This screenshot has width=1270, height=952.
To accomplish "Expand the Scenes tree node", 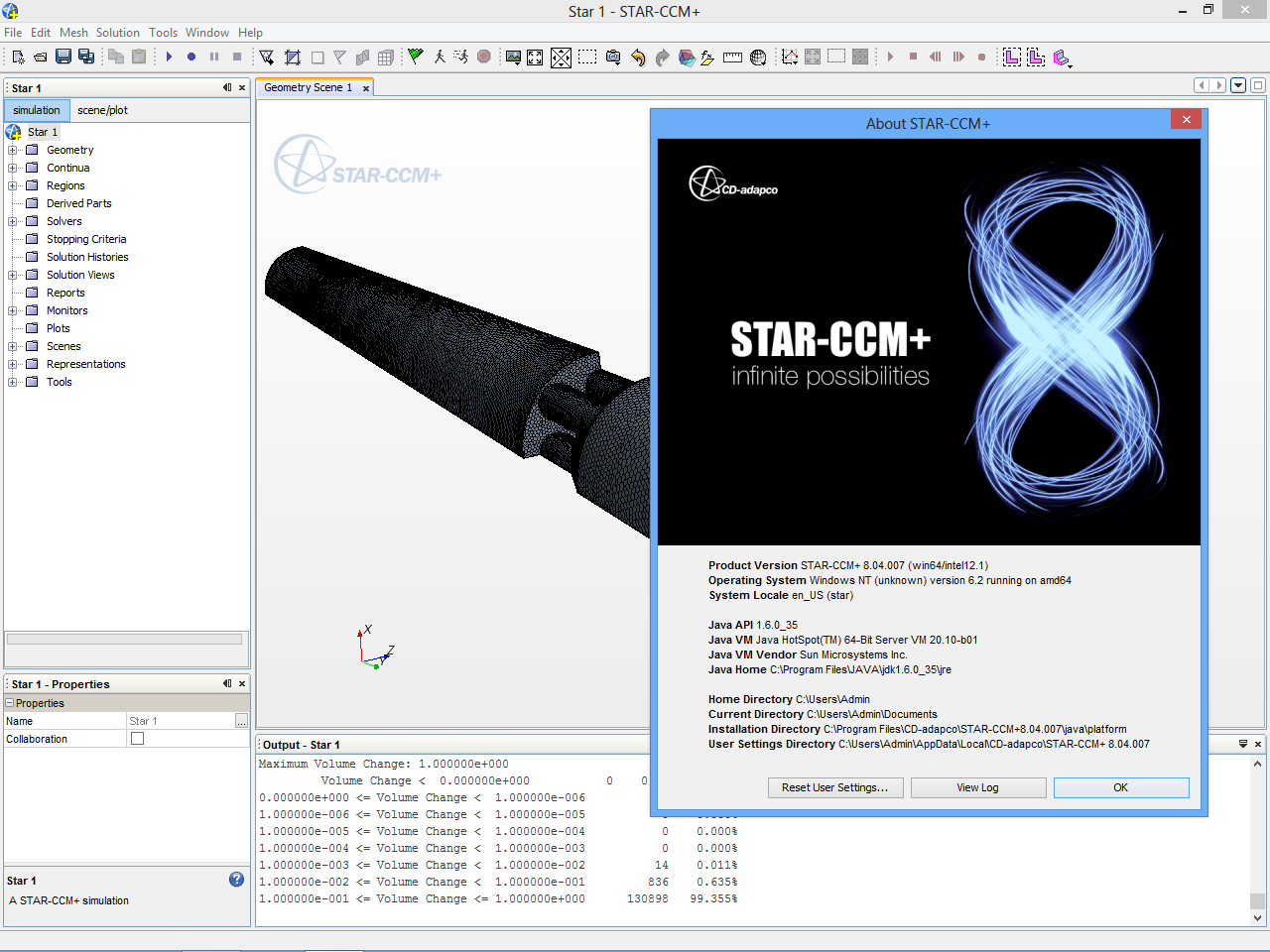I will (x=13, y=346).
